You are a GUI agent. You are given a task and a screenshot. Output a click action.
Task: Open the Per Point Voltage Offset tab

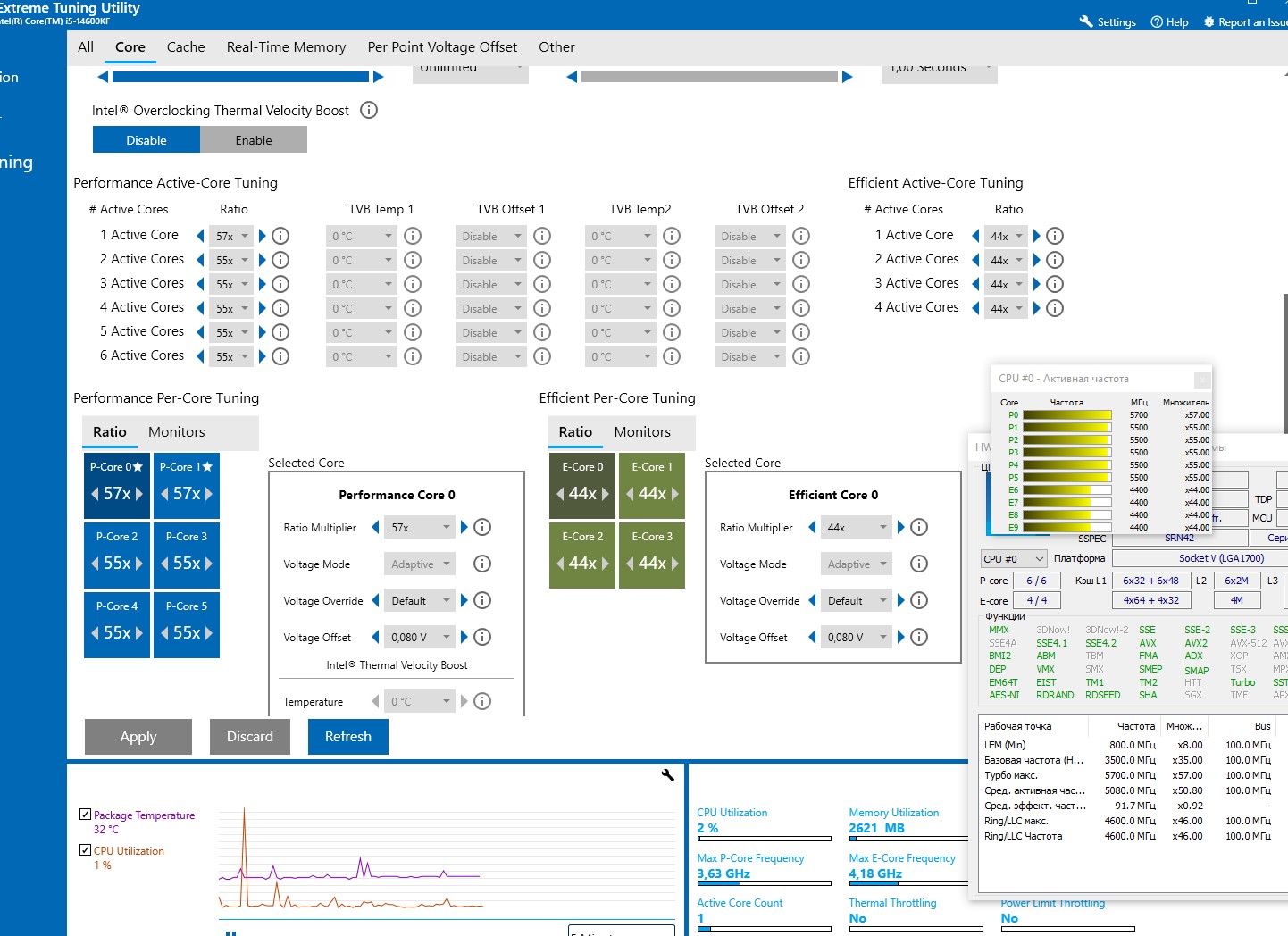click(442, 47)
